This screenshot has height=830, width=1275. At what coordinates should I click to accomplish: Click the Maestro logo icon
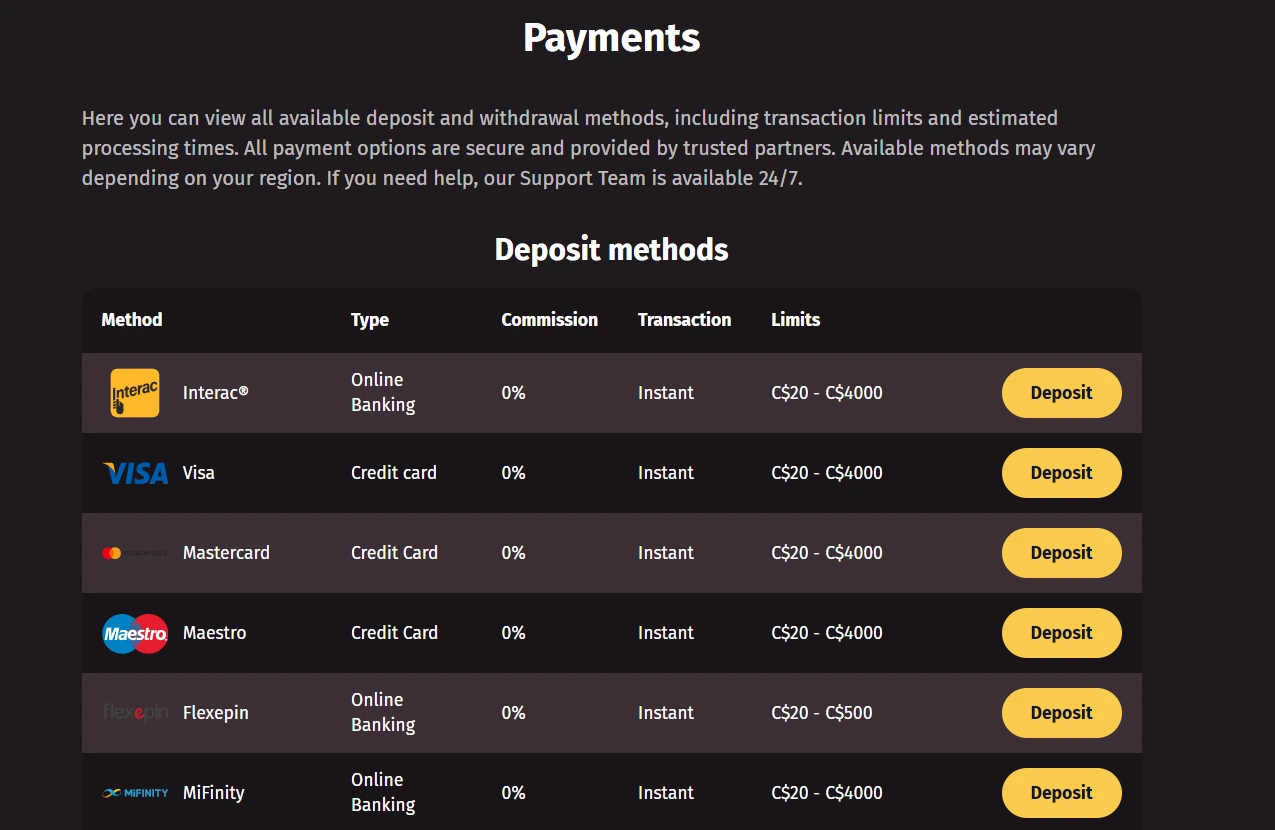click(135, 633)
